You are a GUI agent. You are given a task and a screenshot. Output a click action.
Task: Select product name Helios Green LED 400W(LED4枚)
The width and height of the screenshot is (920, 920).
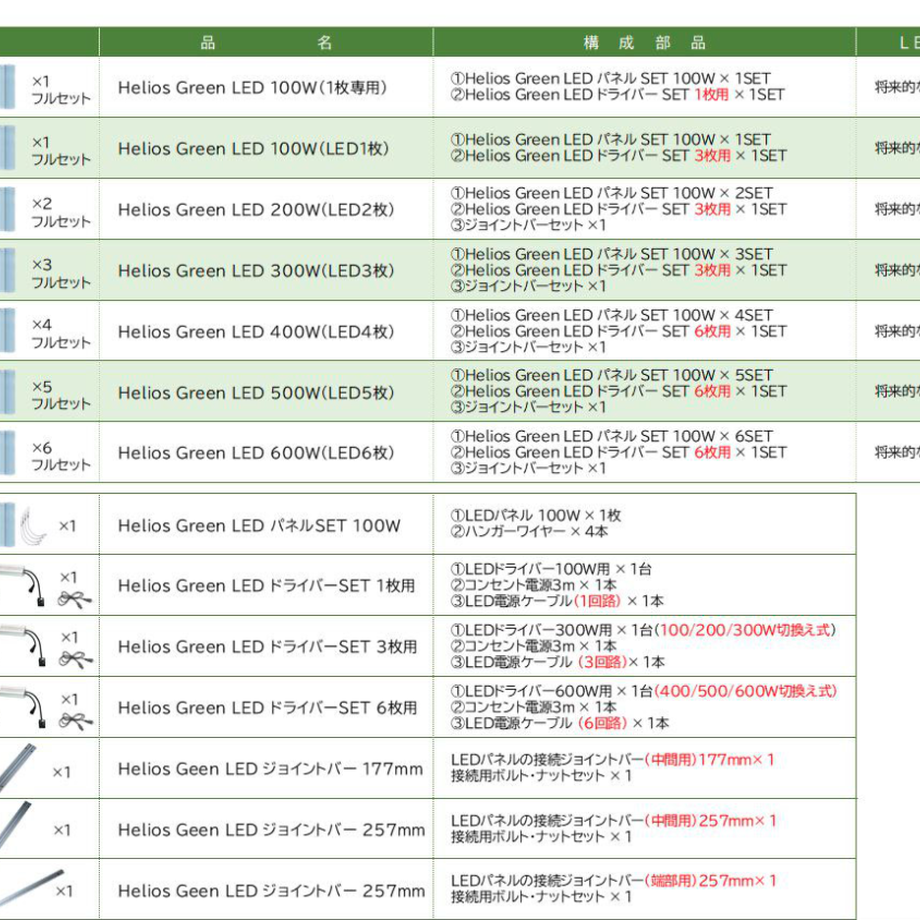256,332
